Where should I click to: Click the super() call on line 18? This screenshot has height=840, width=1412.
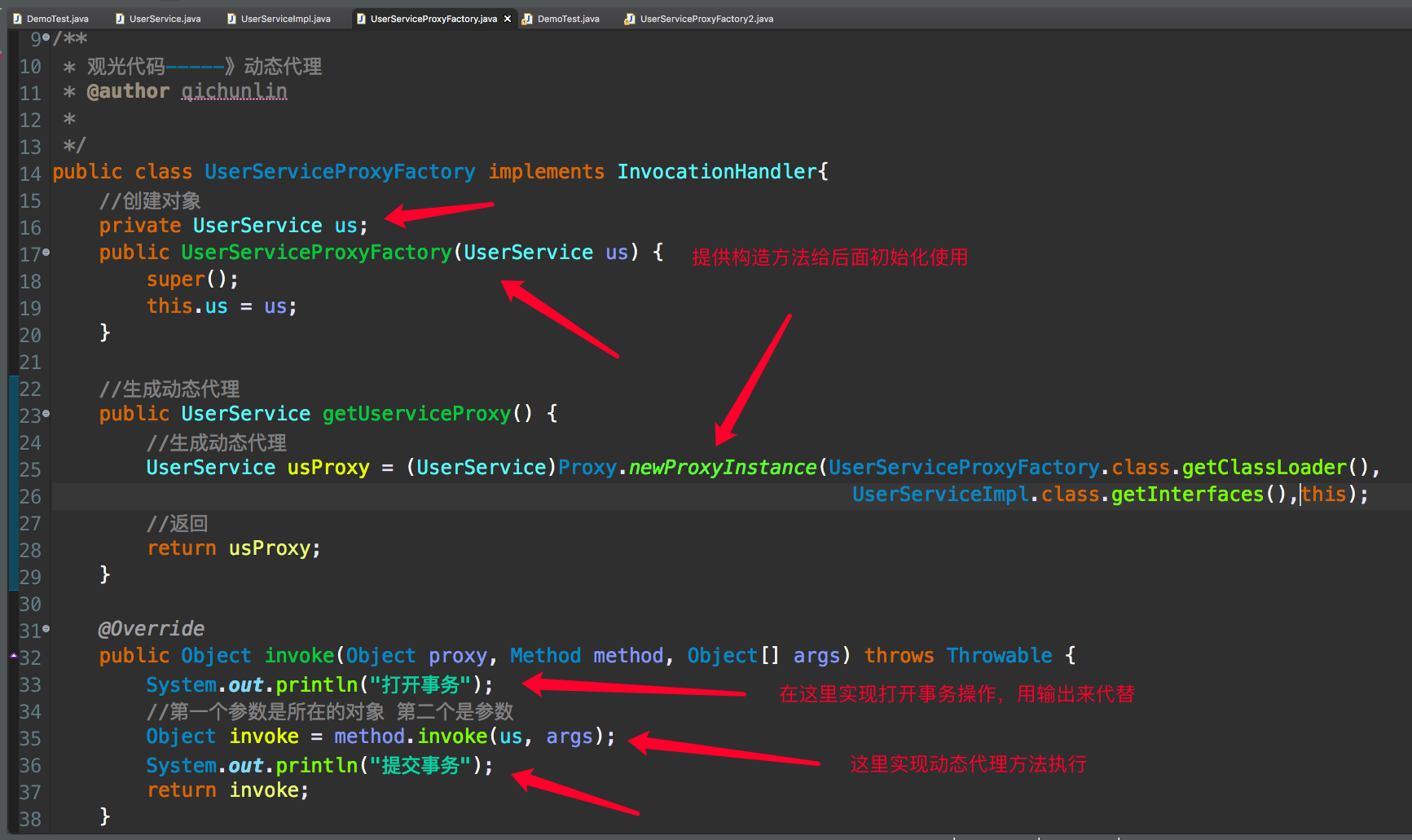pos(192,279)
